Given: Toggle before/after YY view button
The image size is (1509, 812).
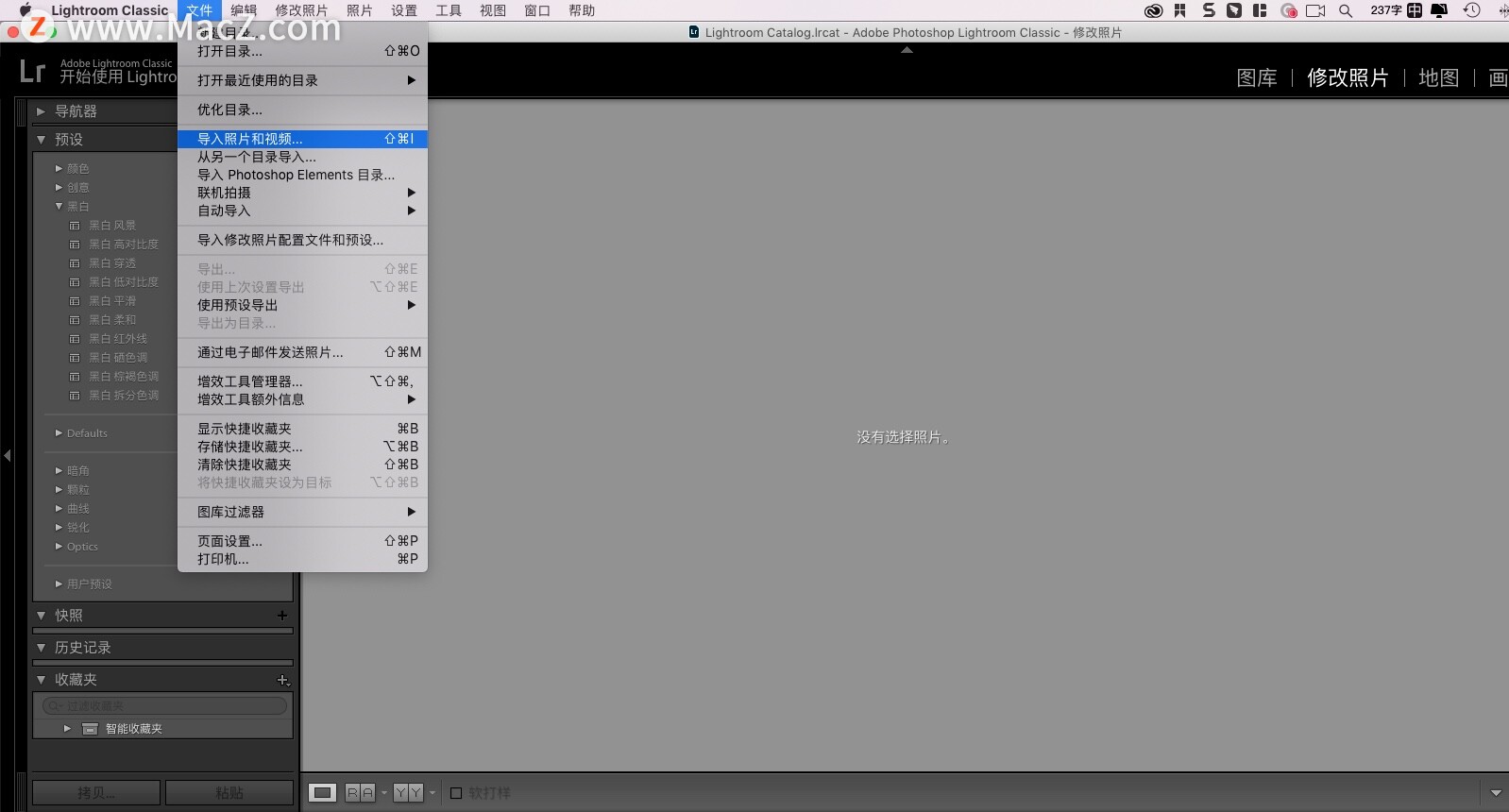Looking at the screenshot, I should tap(409, 793).
